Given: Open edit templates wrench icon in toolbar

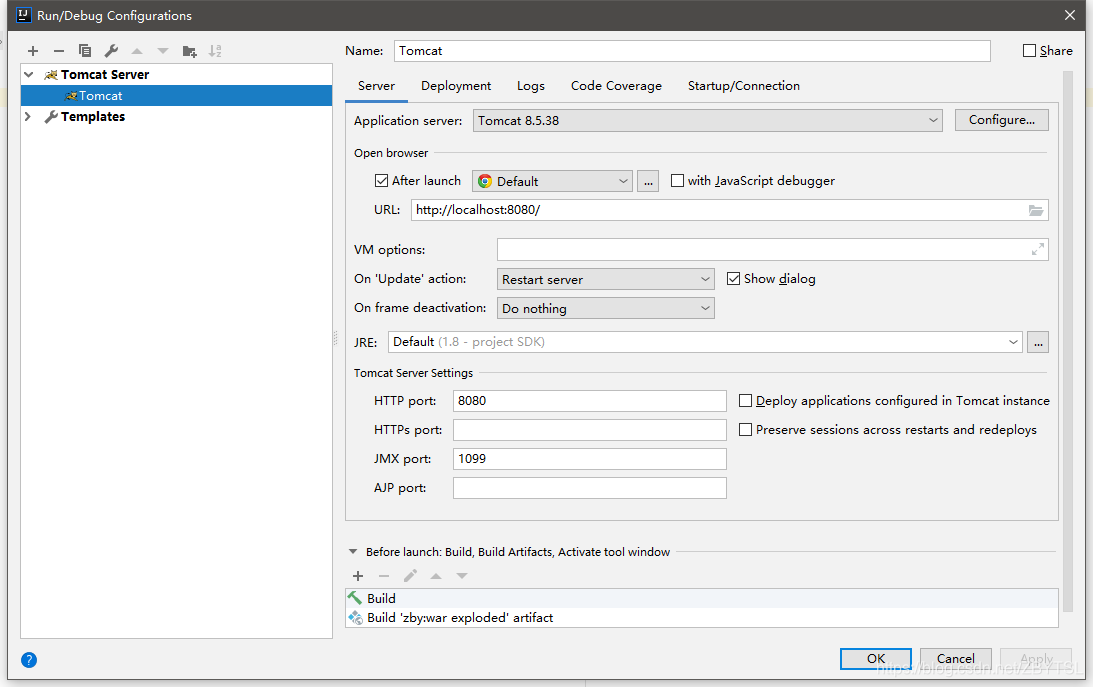Looking at the screenshot, I should (111, 51).
